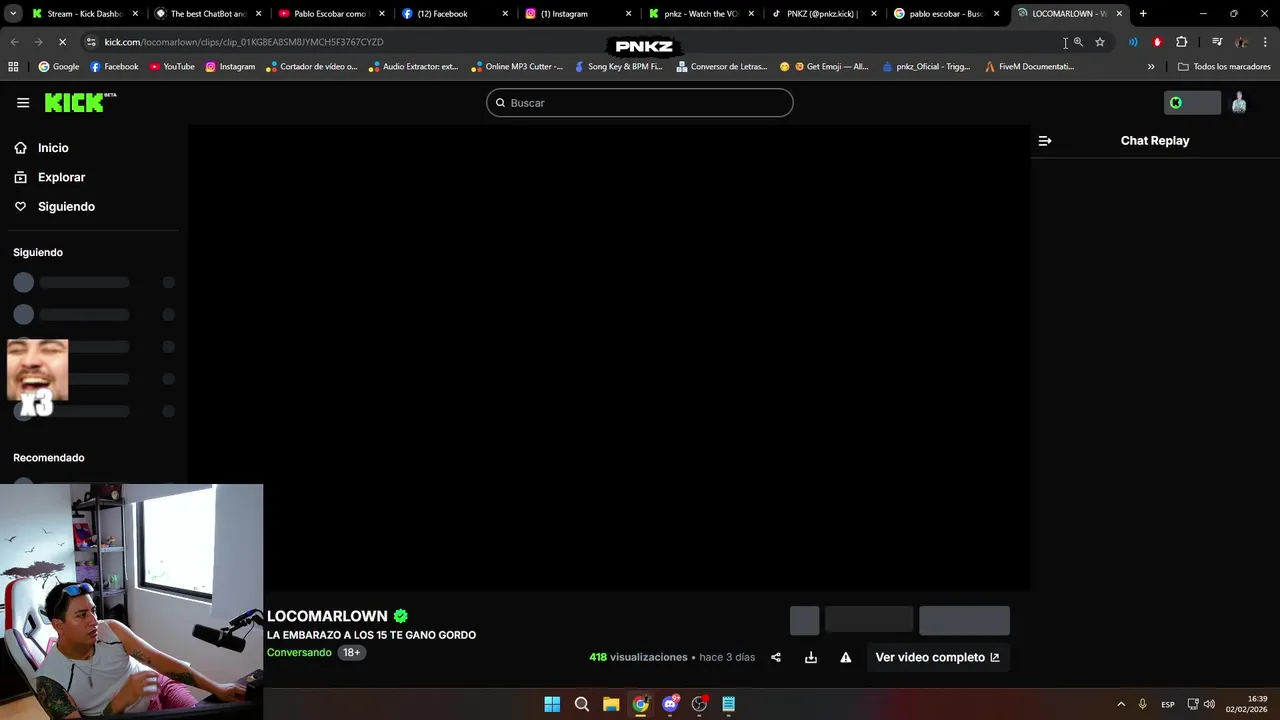Download the clip
This screenshot has height=720, width=1280.
click(x=811, y=657)
